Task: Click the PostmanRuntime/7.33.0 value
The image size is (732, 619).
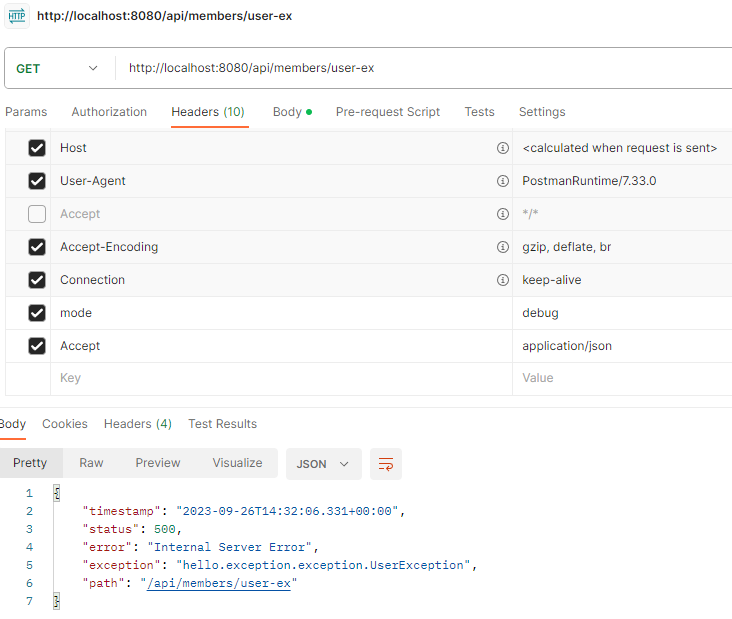Action: tap(589, 181)
